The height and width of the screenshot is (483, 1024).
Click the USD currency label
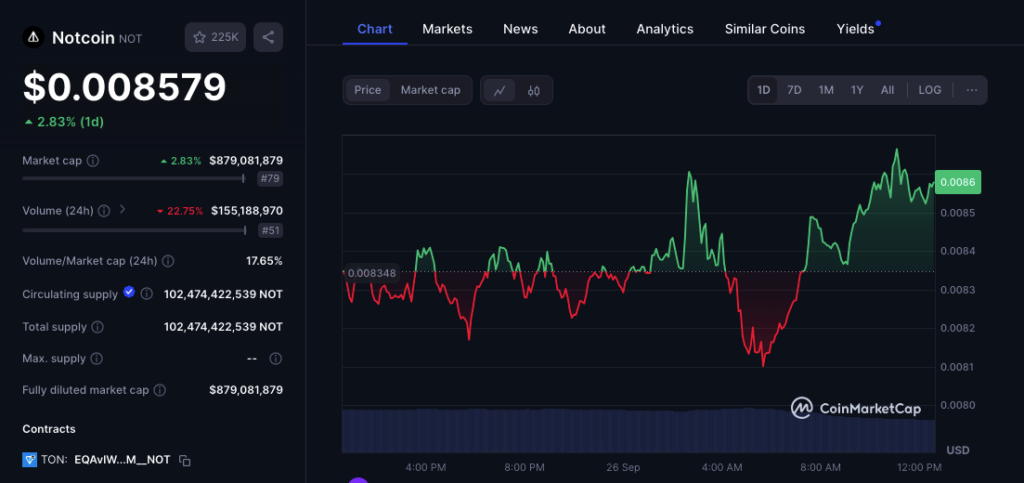(x=958, y=450)
